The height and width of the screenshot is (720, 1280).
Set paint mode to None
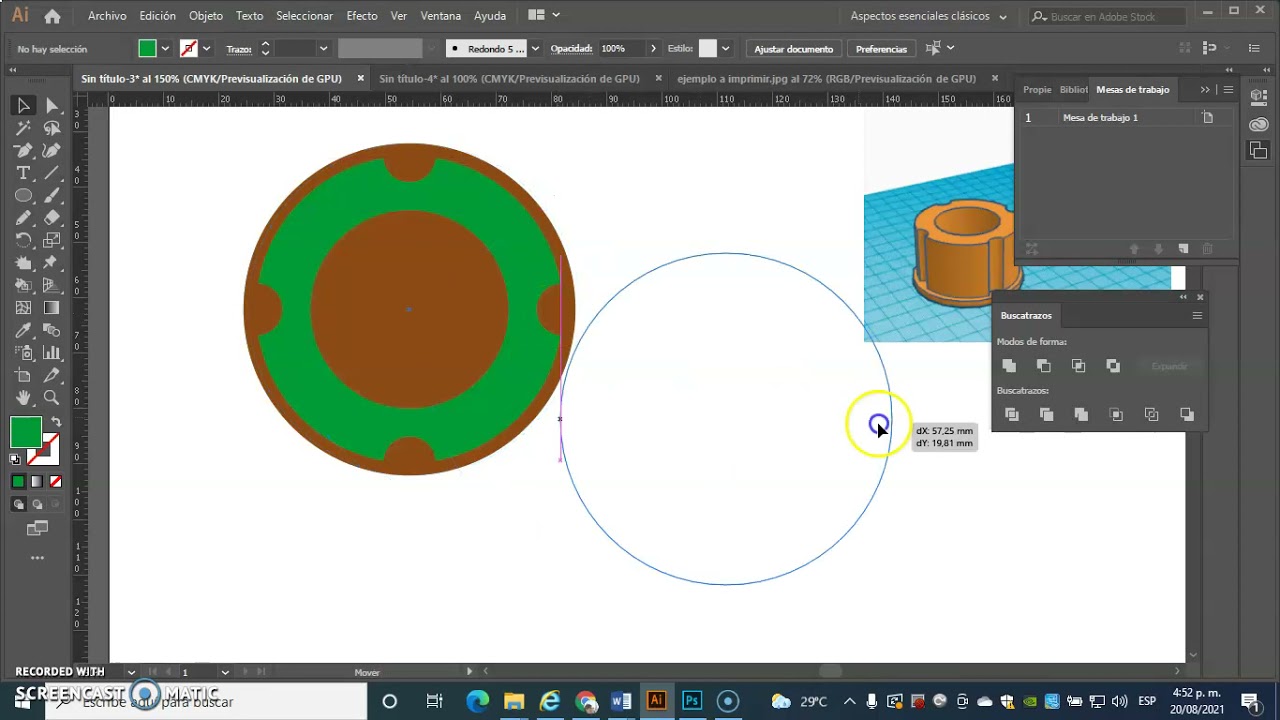click(x=55, y=481)
